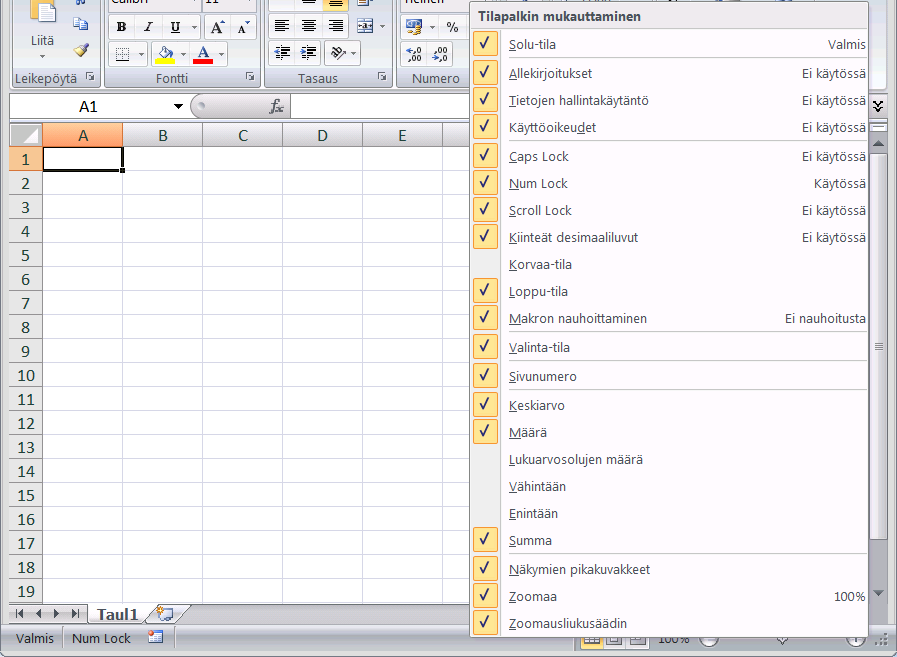Click the select all cells corner
The image size is (897, 657).
coord(26,135)
